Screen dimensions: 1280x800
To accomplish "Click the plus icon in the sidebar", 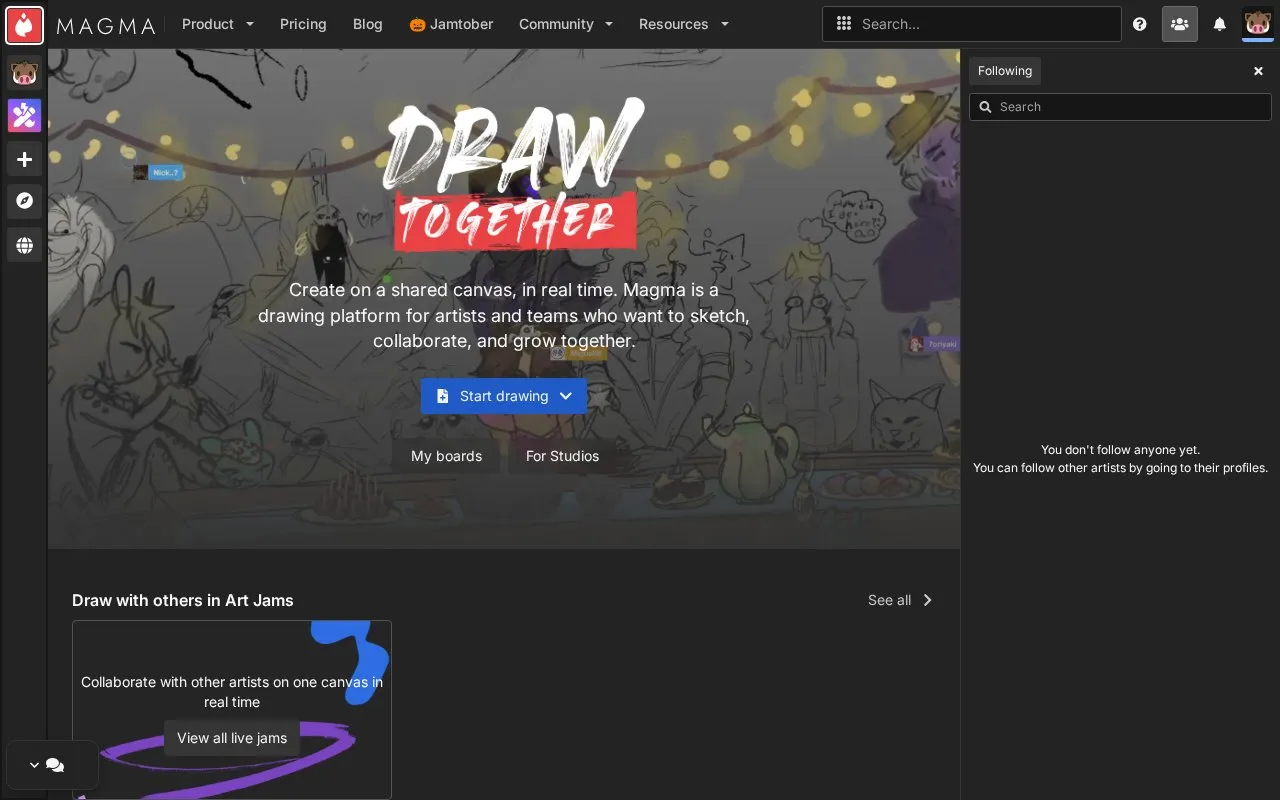I will (x=25, y=159).
